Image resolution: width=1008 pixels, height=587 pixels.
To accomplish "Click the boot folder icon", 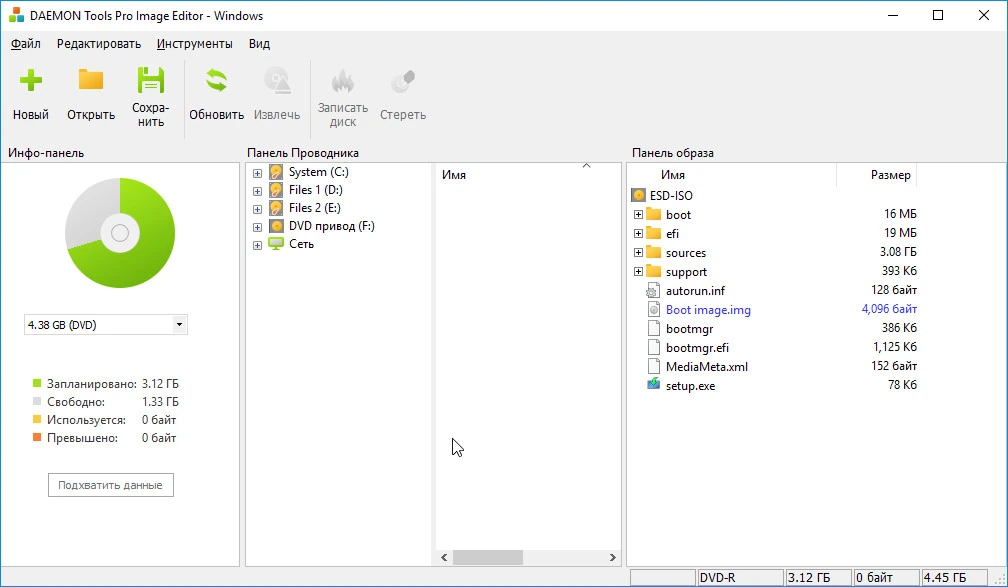I will pyautogui.click(x=654, y=214).
